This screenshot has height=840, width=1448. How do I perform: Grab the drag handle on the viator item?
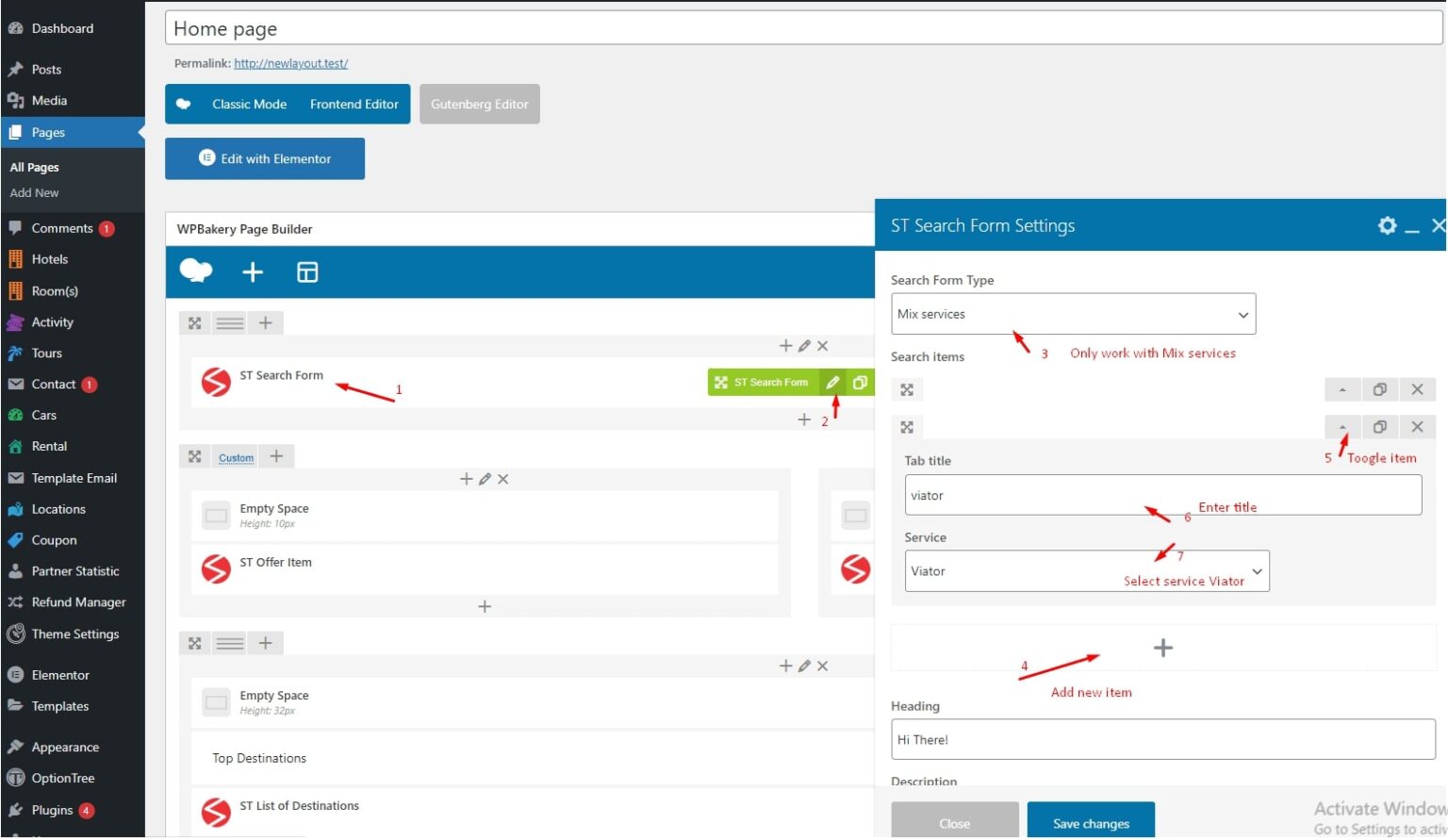coord(907,426)
